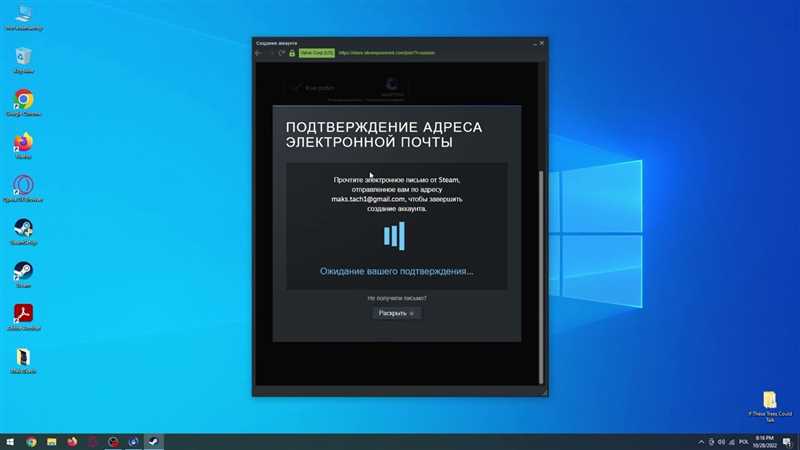Screen dimensions: 800x450
Task: Open the phone app desktop shortcut under Adobe Reader
Action: click(x=23, y=361)
